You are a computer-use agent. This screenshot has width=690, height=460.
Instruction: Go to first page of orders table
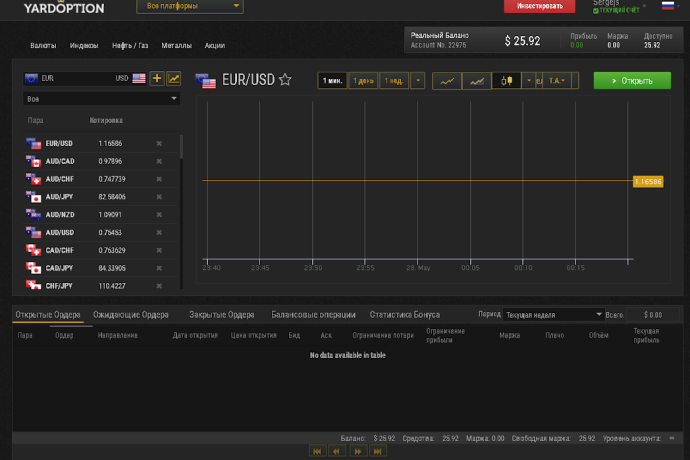[317, 451]
